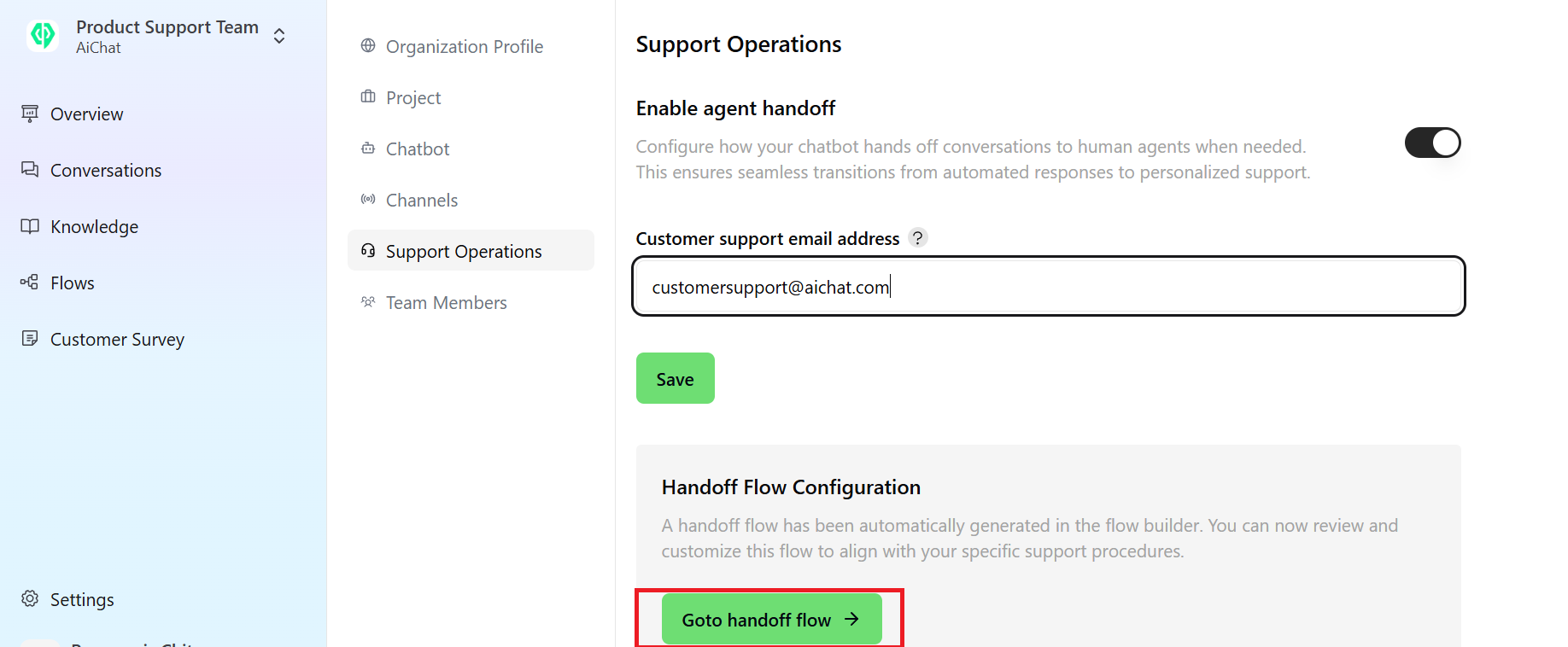Viewport: 1568px width, 647px height.
Task: Click the question mark help icon beside email label
Action: click(x=917, y=237)
